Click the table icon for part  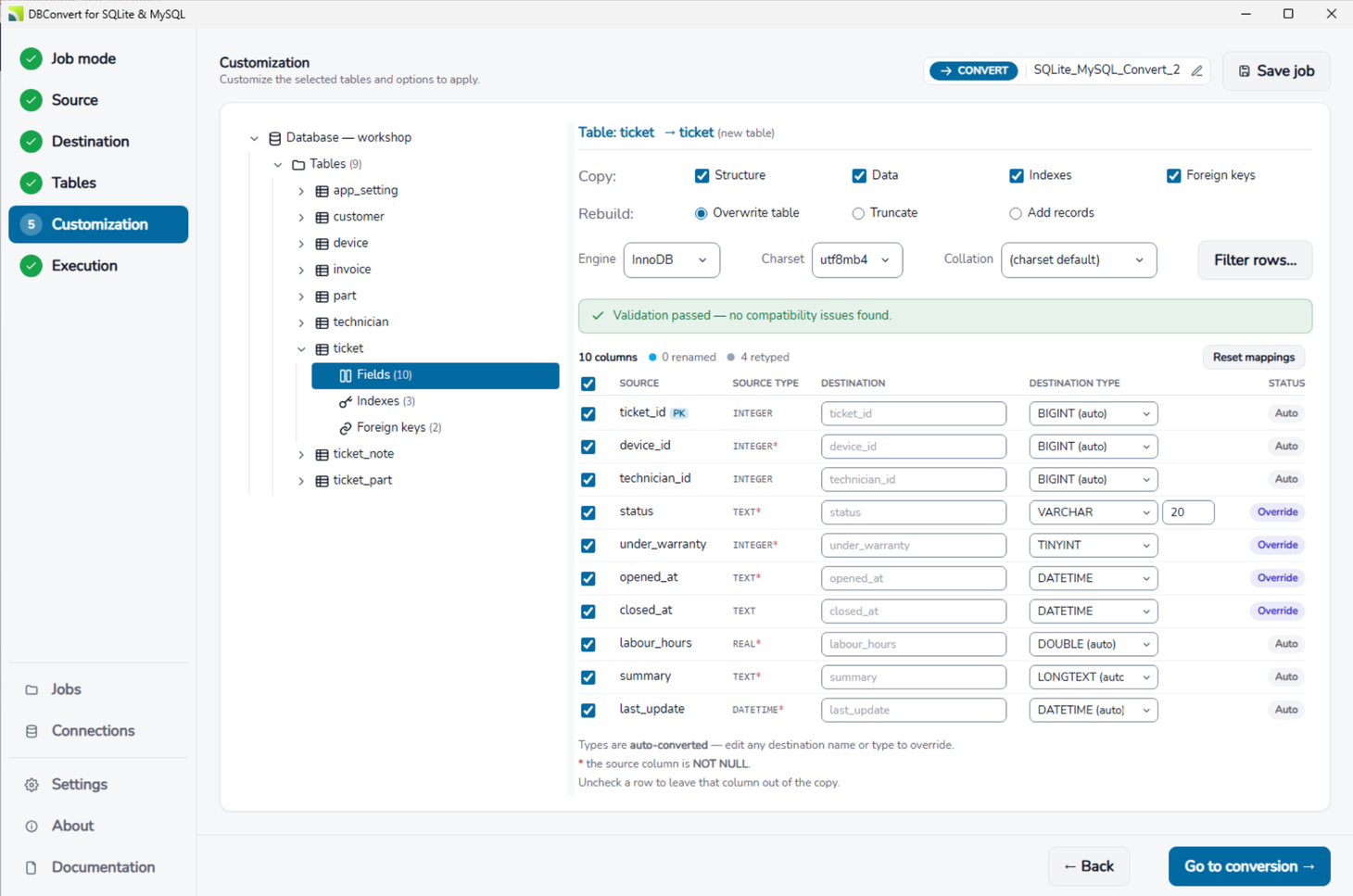click(x=322, y=297)
